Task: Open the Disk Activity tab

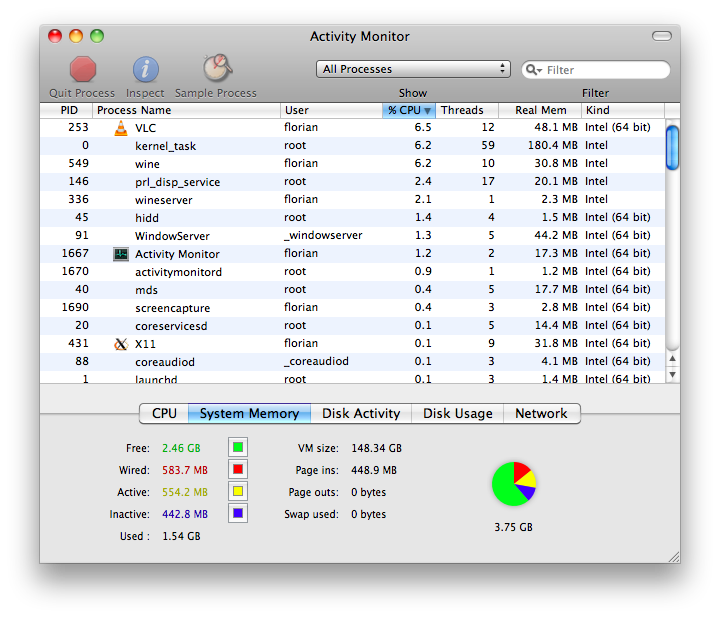Action: pyautogui.click(x=360, y=413)
